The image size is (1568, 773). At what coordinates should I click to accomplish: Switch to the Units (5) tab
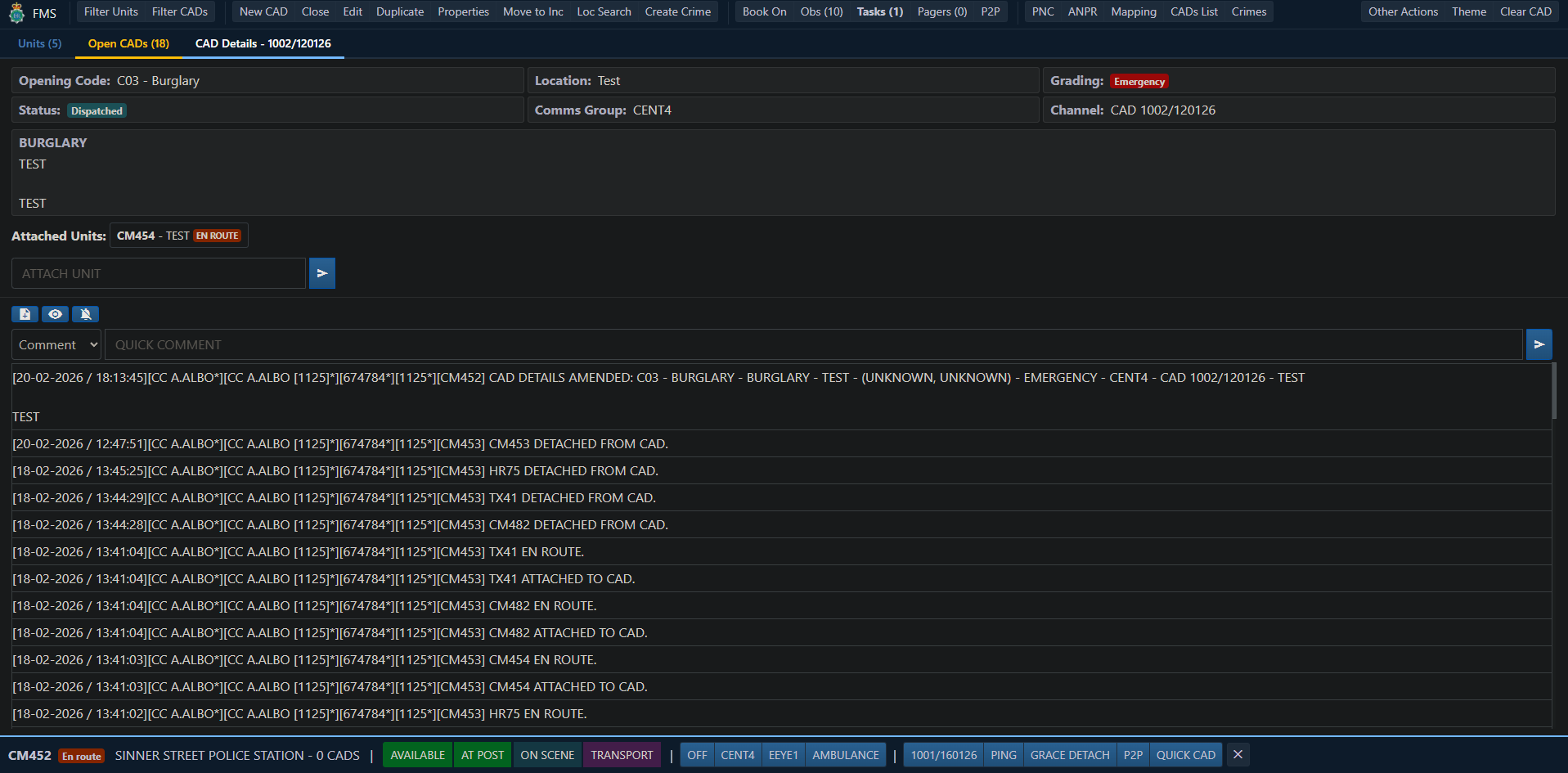click(x=39, y=43)
